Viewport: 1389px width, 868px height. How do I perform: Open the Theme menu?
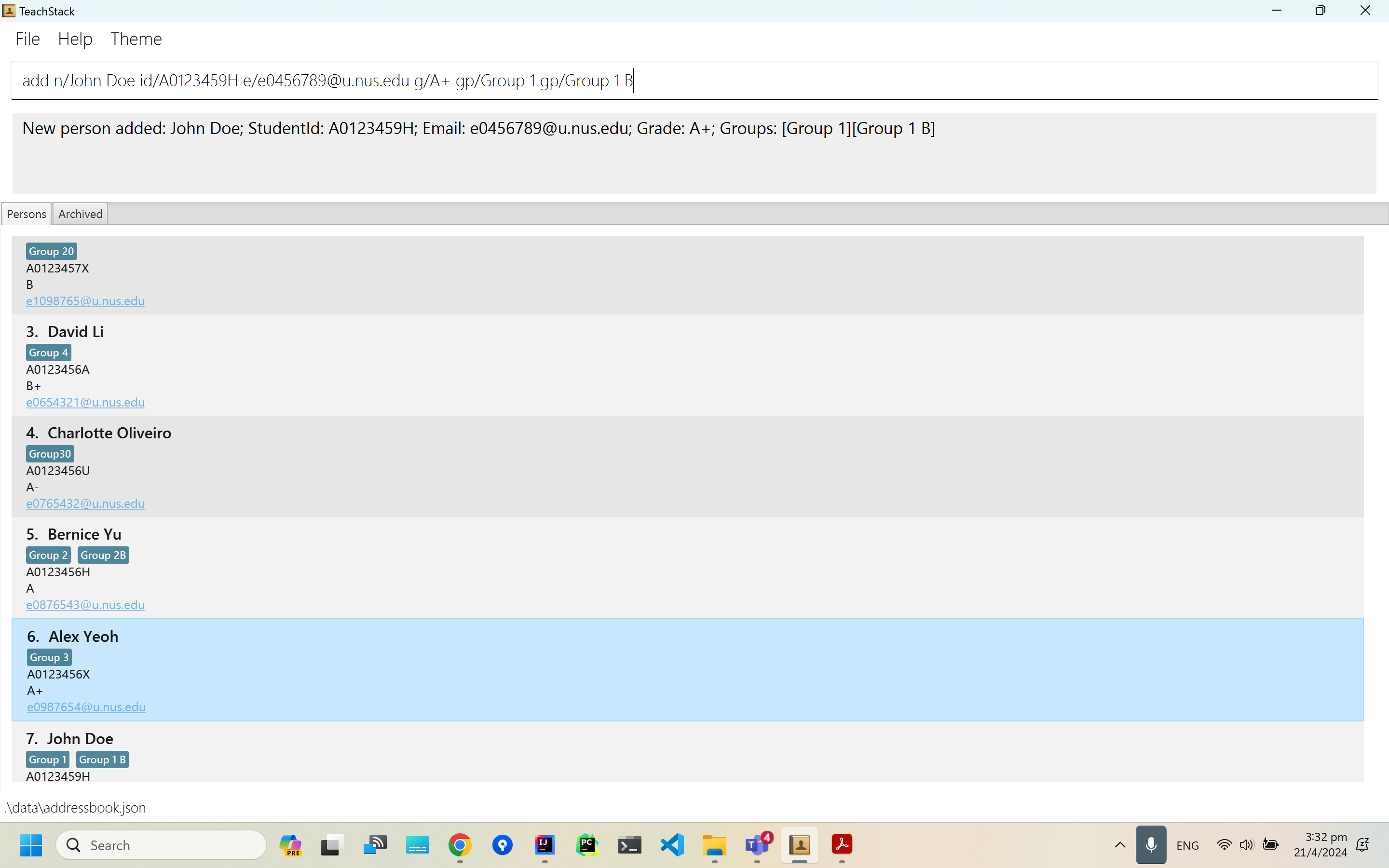136,39
